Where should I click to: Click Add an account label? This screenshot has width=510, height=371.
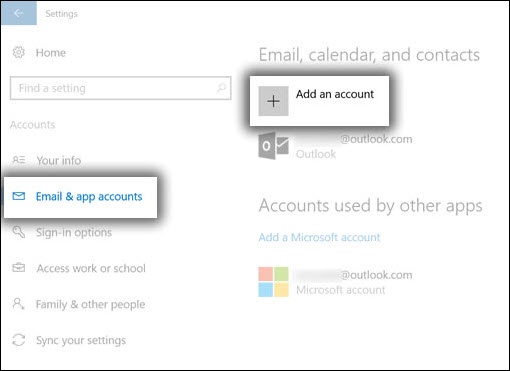[335, 94]
